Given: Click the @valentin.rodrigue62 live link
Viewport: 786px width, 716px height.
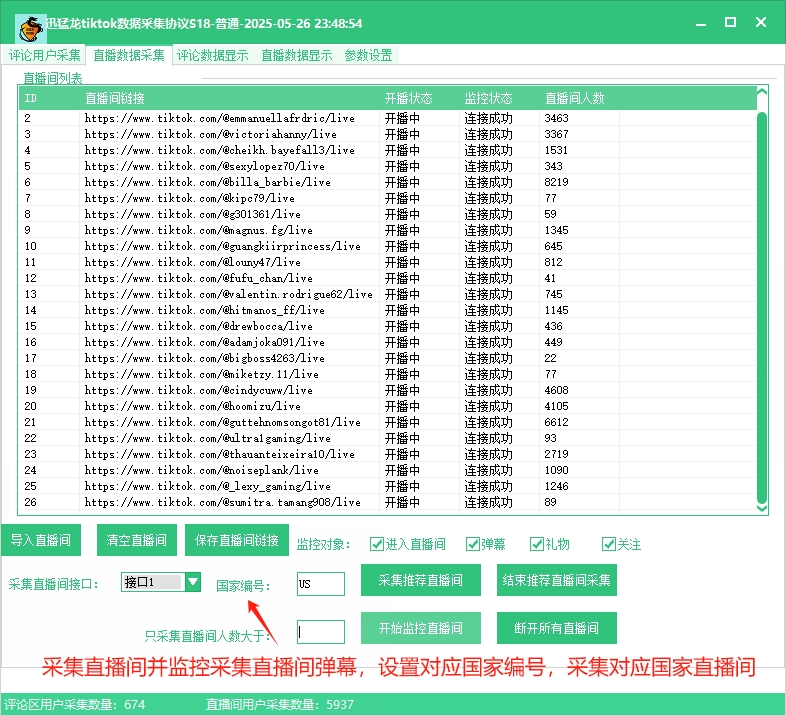Looking at the screenshot, I should click(x=229, y=294).
